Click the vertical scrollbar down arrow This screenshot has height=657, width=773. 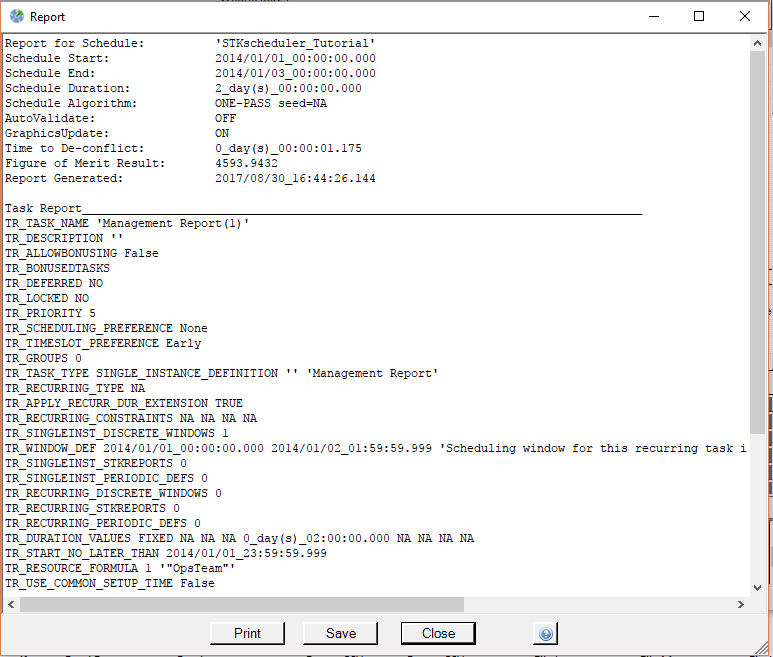pos(757,588)
